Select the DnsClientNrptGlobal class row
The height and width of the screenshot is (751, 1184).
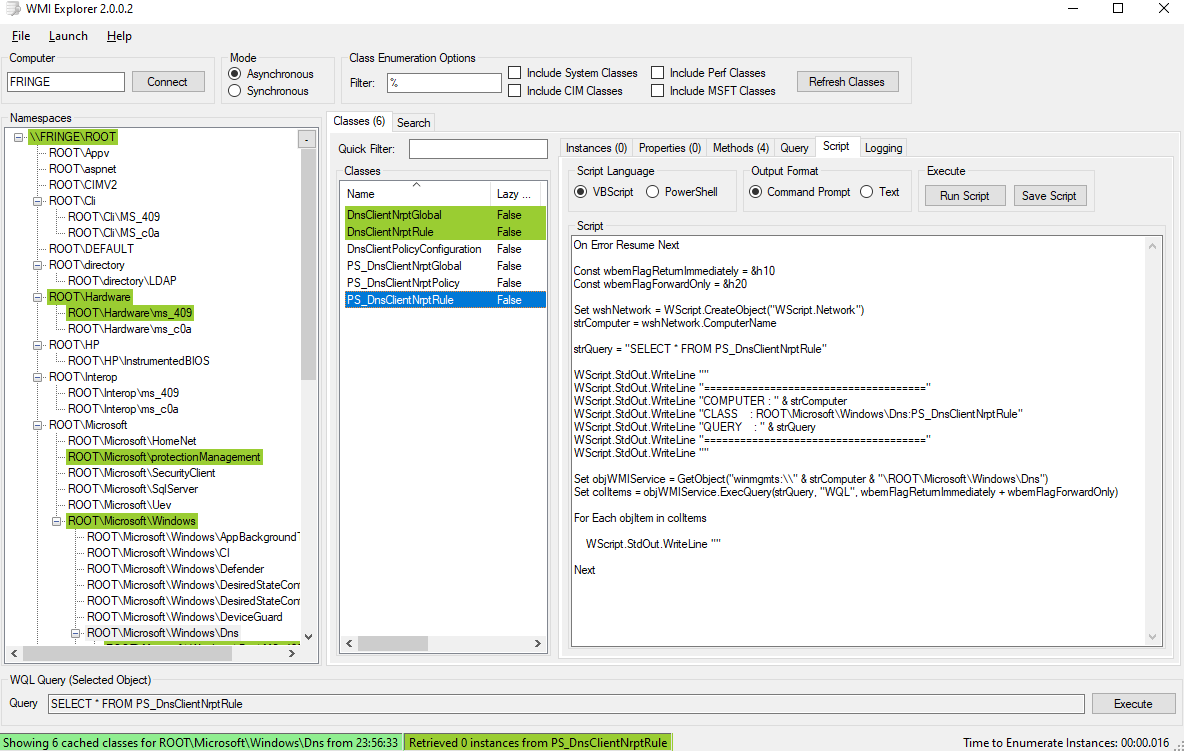tap(446, 215)
